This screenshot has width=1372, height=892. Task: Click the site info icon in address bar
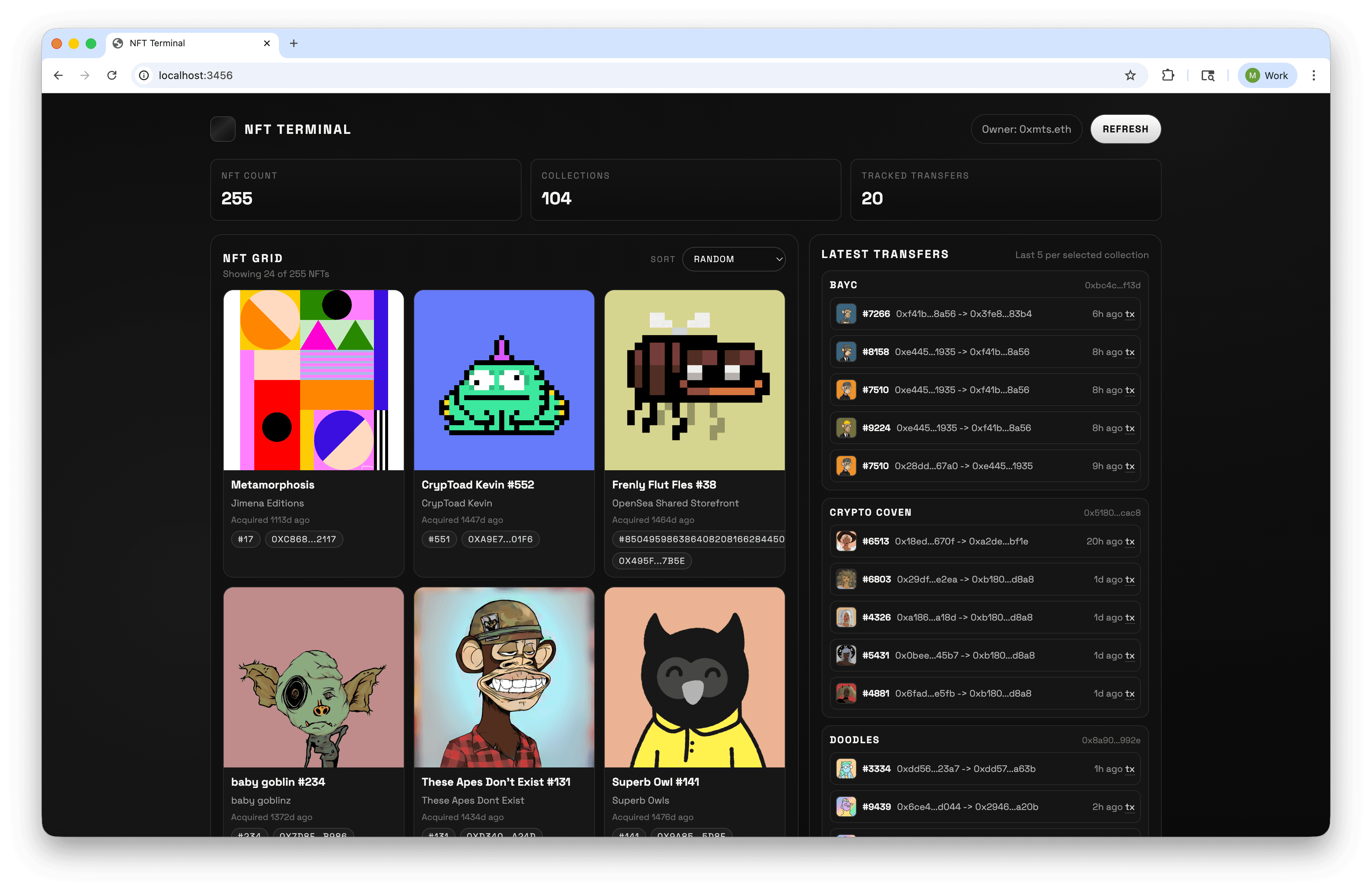pyautogui.click(x=144, y=76)
